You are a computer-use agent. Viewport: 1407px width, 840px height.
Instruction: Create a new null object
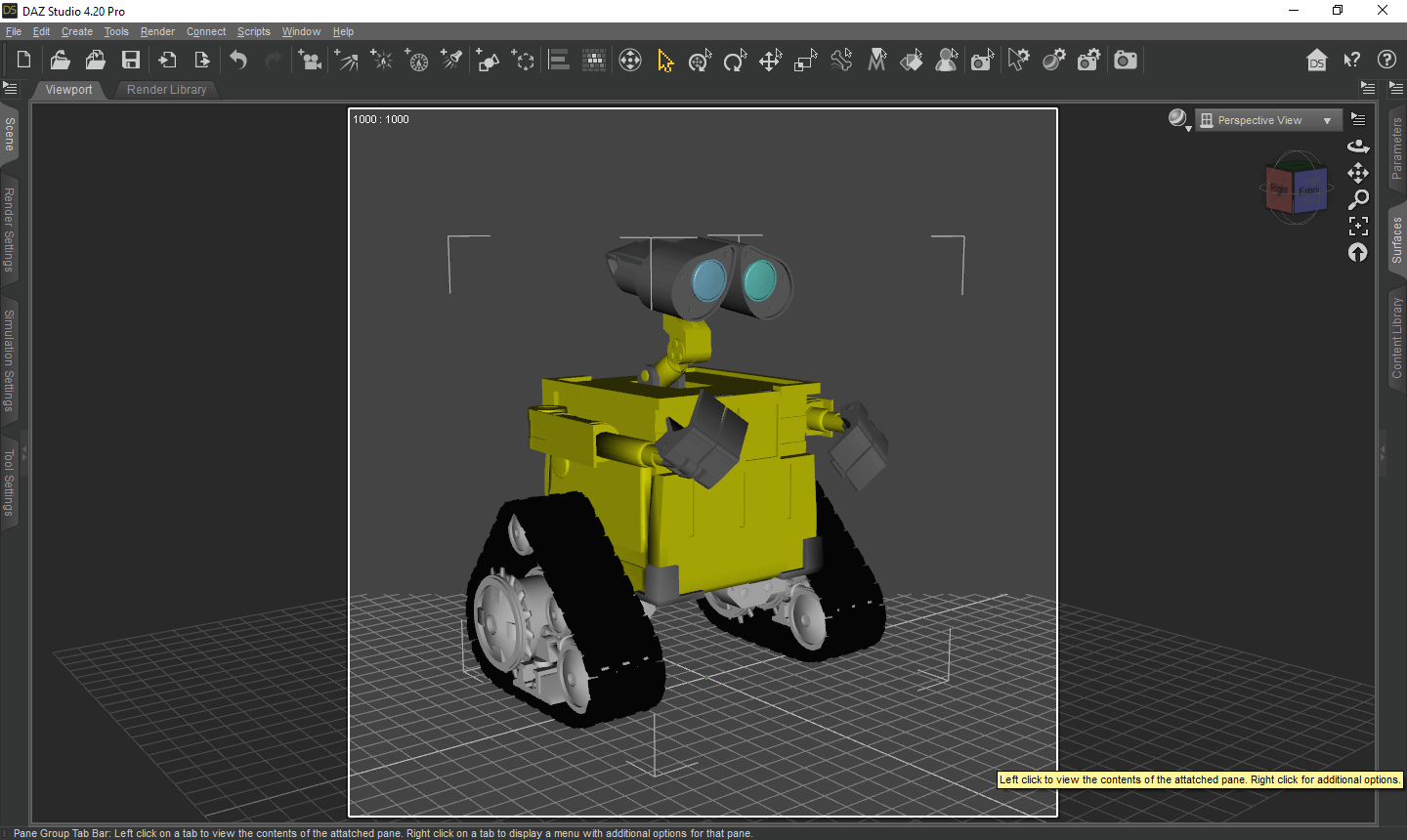click(524, 61)
